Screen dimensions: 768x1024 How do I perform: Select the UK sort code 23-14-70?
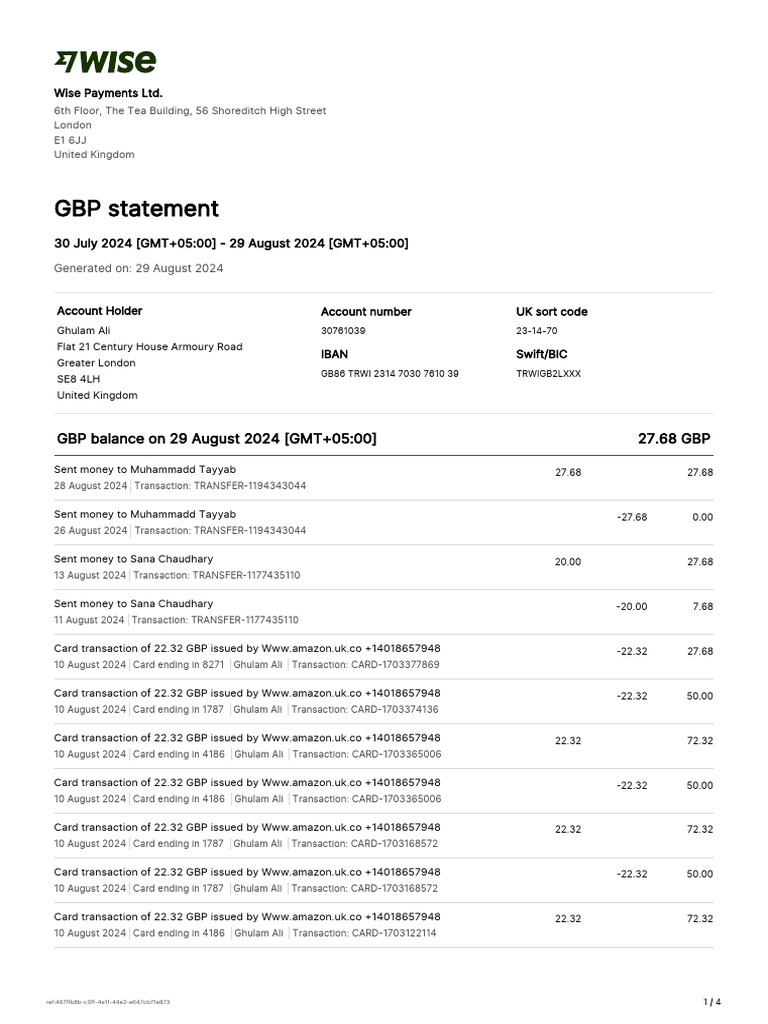click(537, 330)
